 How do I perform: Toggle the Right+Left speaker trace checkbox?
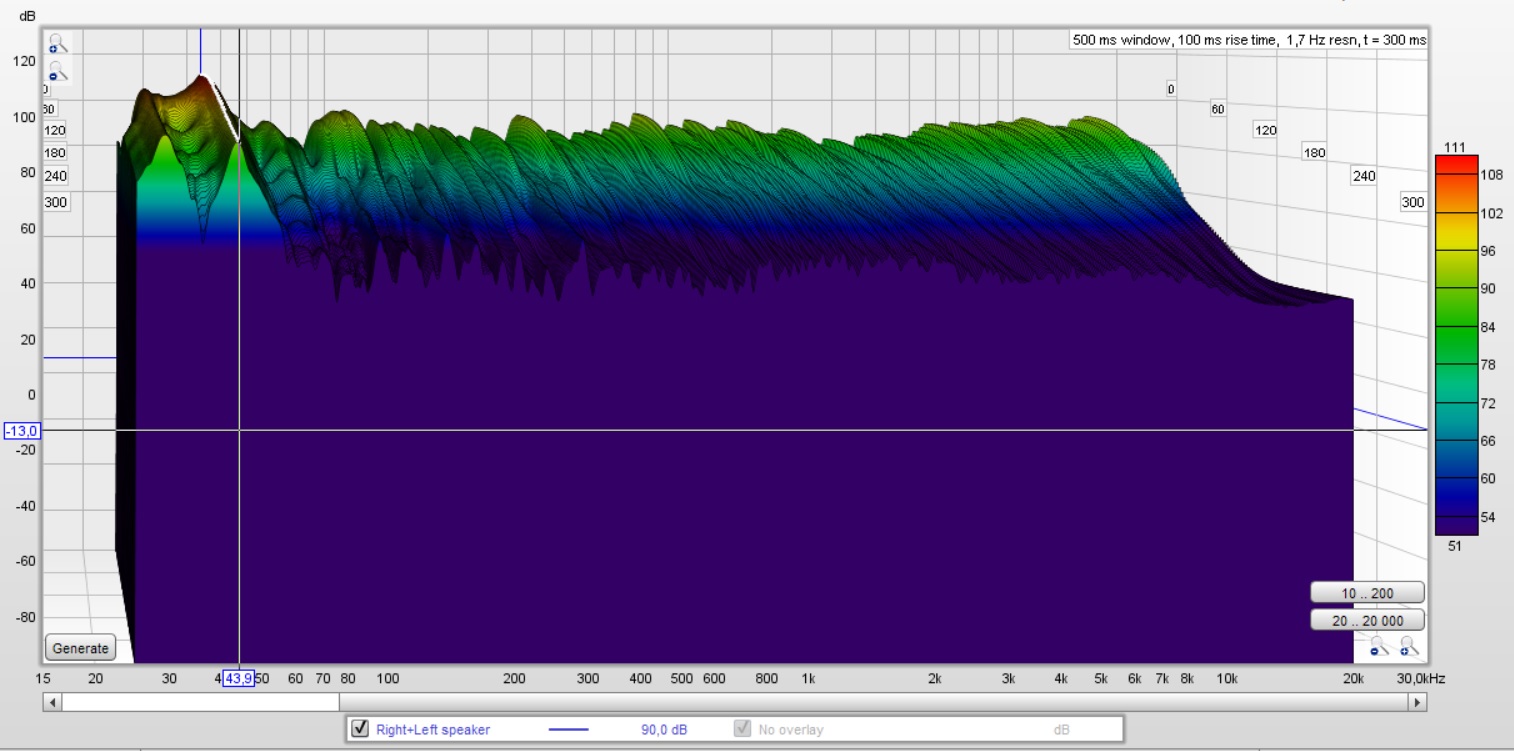(360, 729)
